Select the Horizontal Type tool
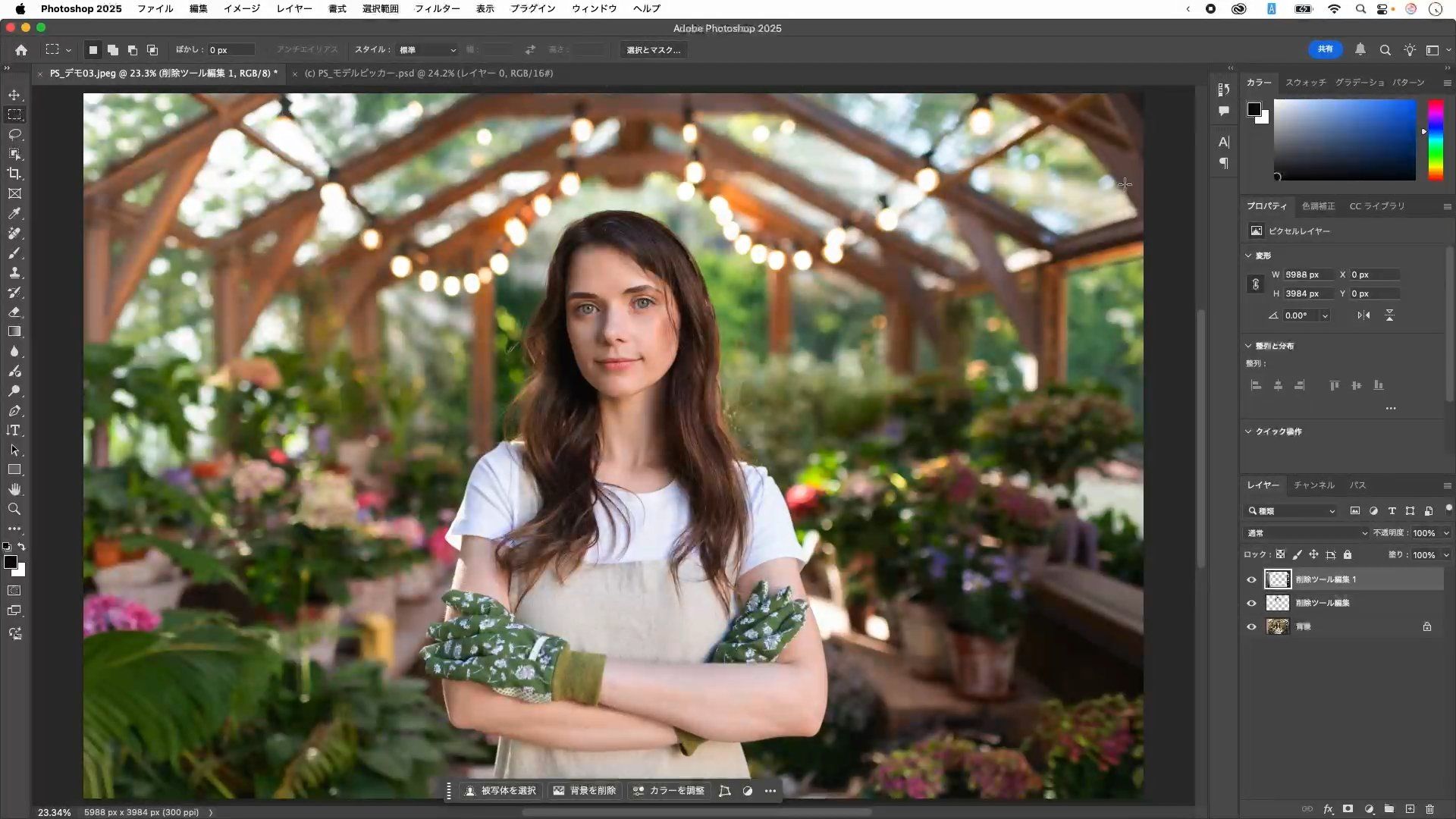The height and width of the screenshot is (819, 1456). [x=14, y=430]
